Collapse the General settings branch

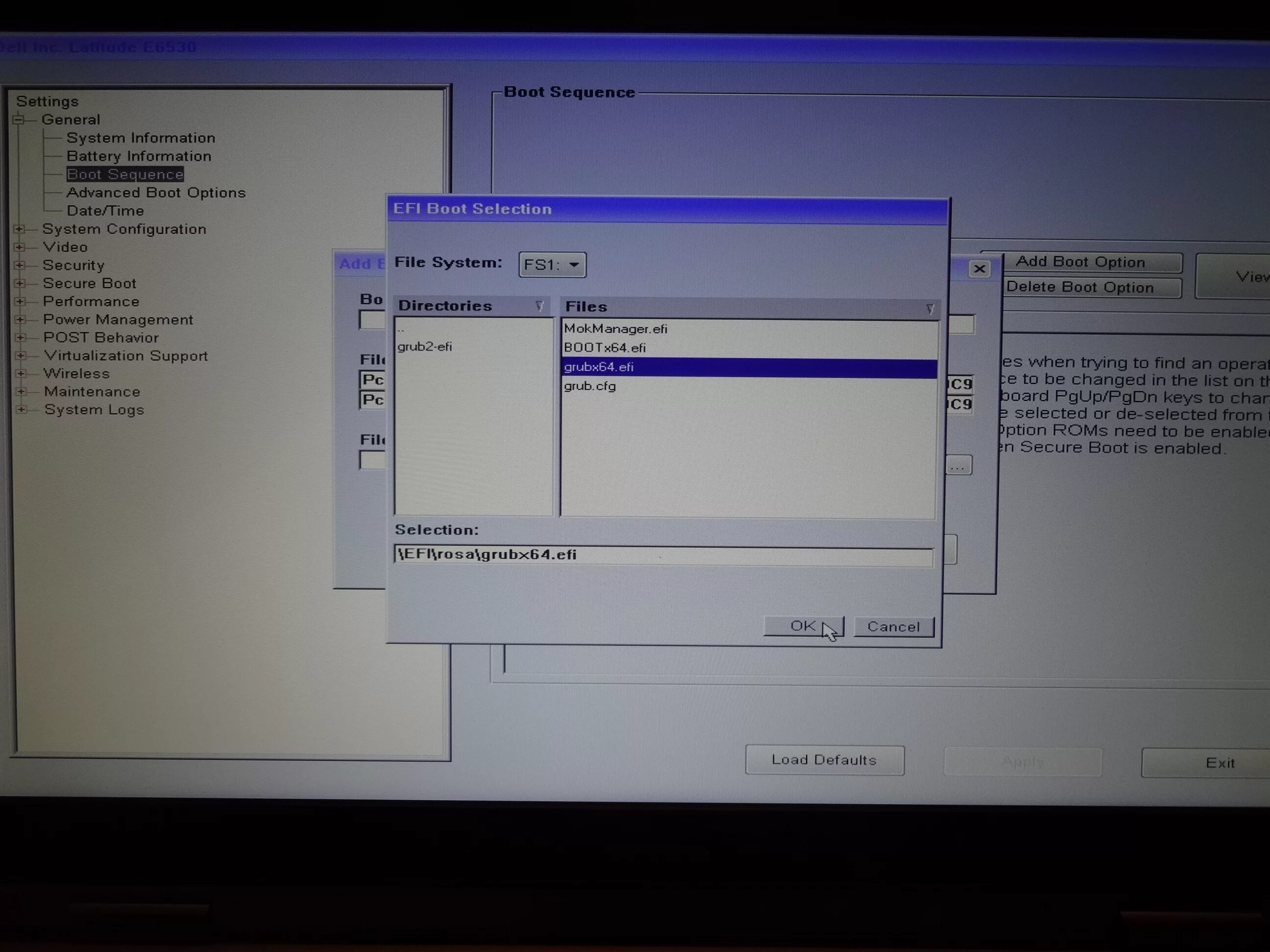(19, 119)
